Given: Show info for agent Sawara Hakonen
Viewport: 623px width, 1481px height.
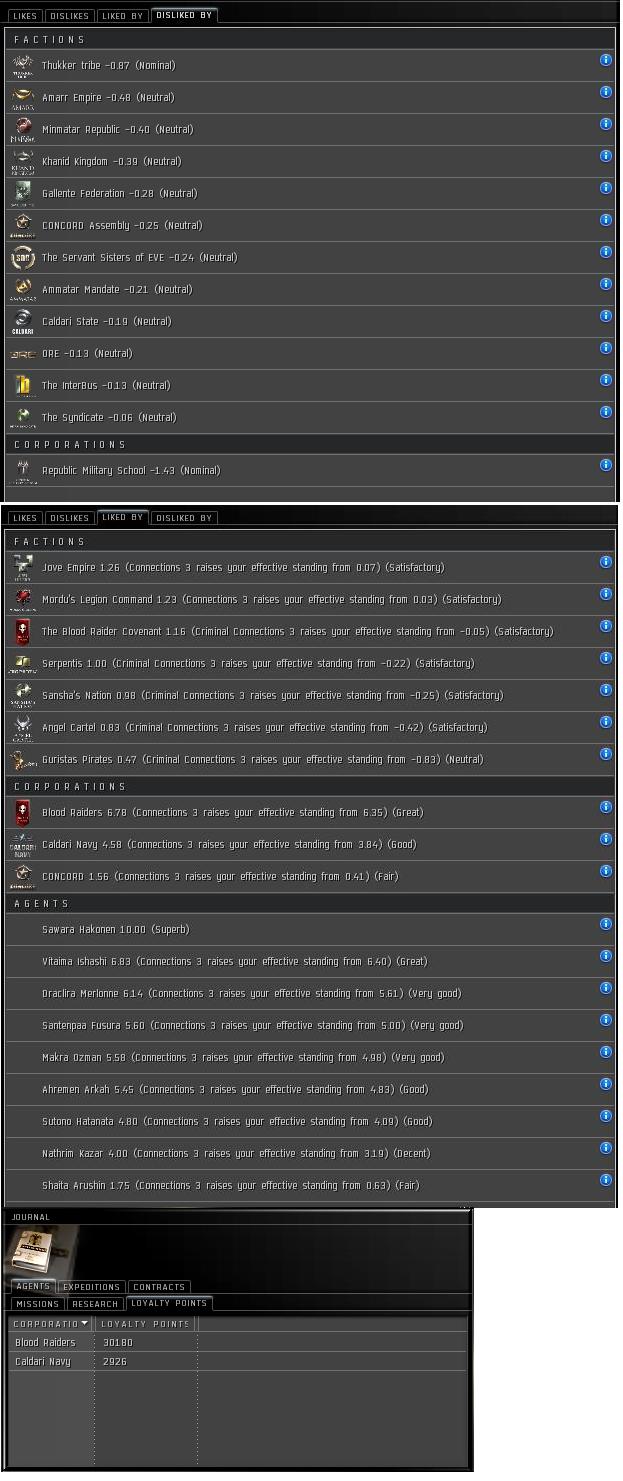Looking at the screenshot, I should (605, 924).
